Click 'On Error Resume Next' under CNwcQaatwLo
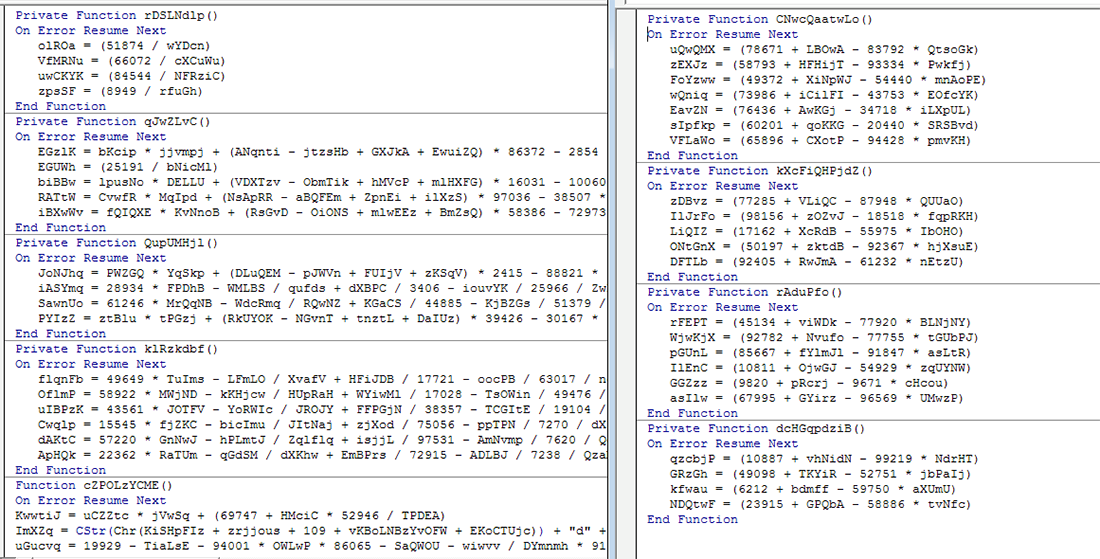1100x559 pixels. coord(723,34)
